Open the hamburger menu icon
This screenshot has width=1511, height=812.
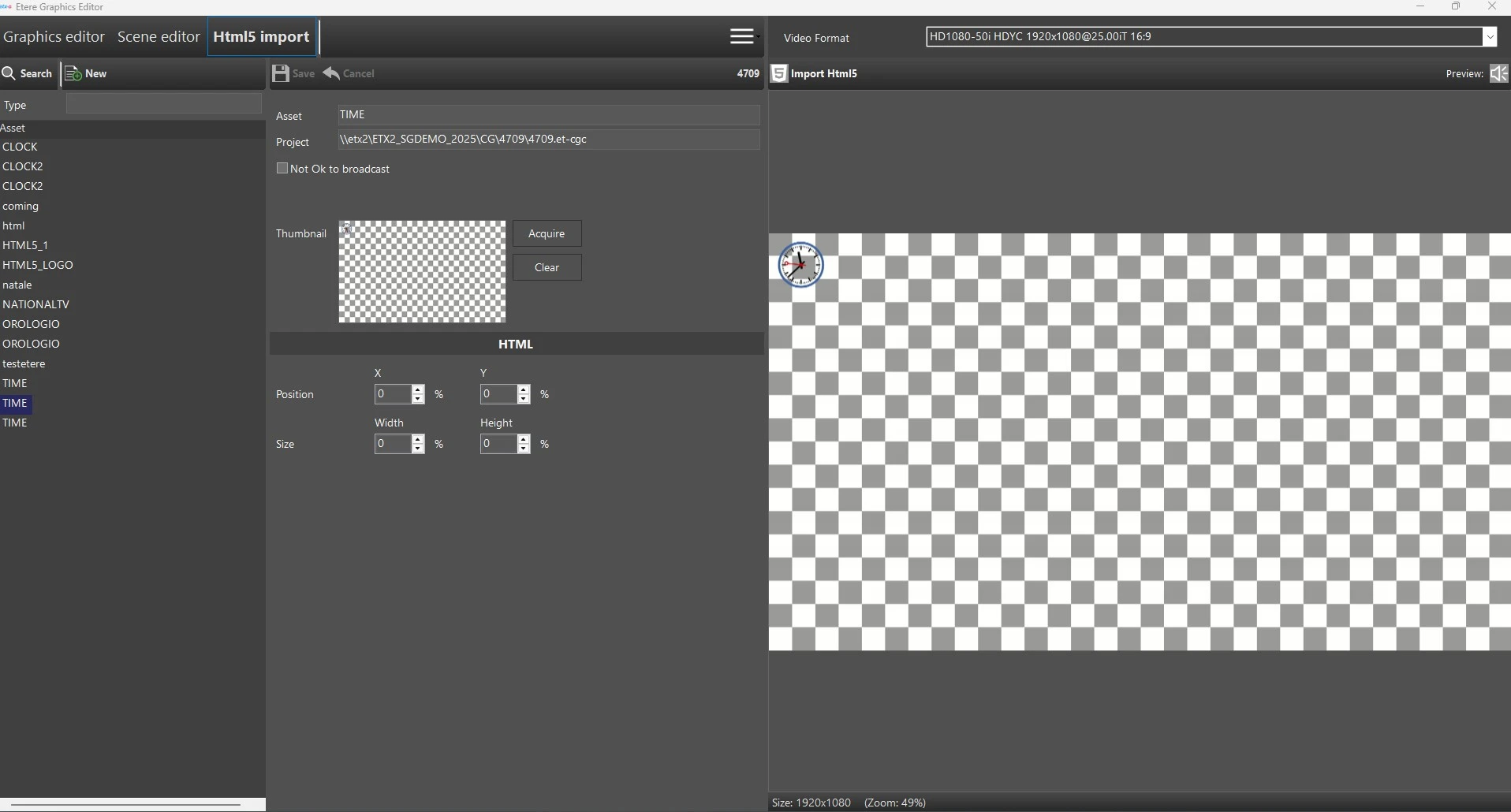pyautogui.click(x=742, y=36)
